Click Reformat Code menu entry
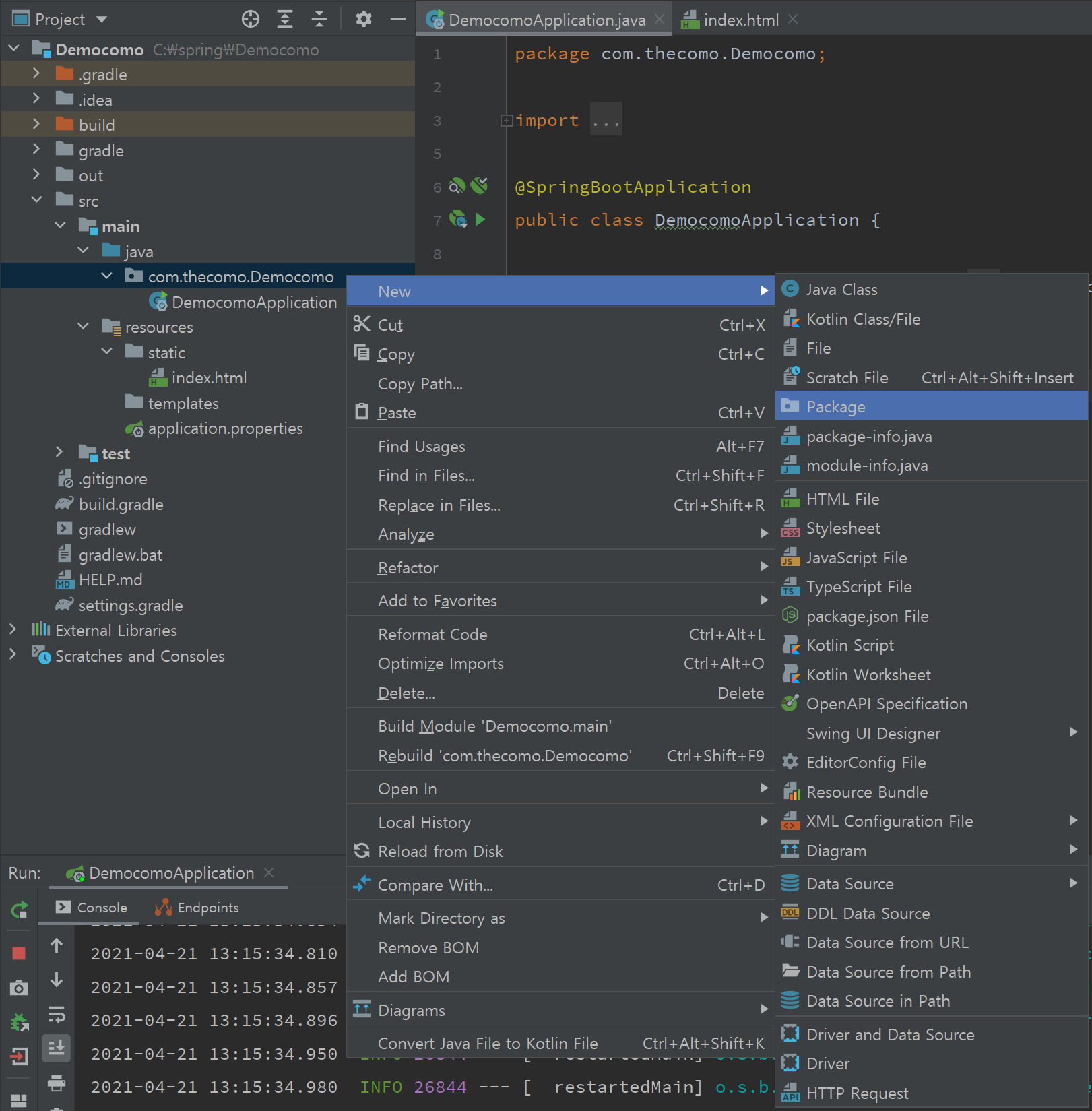The width and height of the screenshot is (1092, 1111). click(560, 634)
